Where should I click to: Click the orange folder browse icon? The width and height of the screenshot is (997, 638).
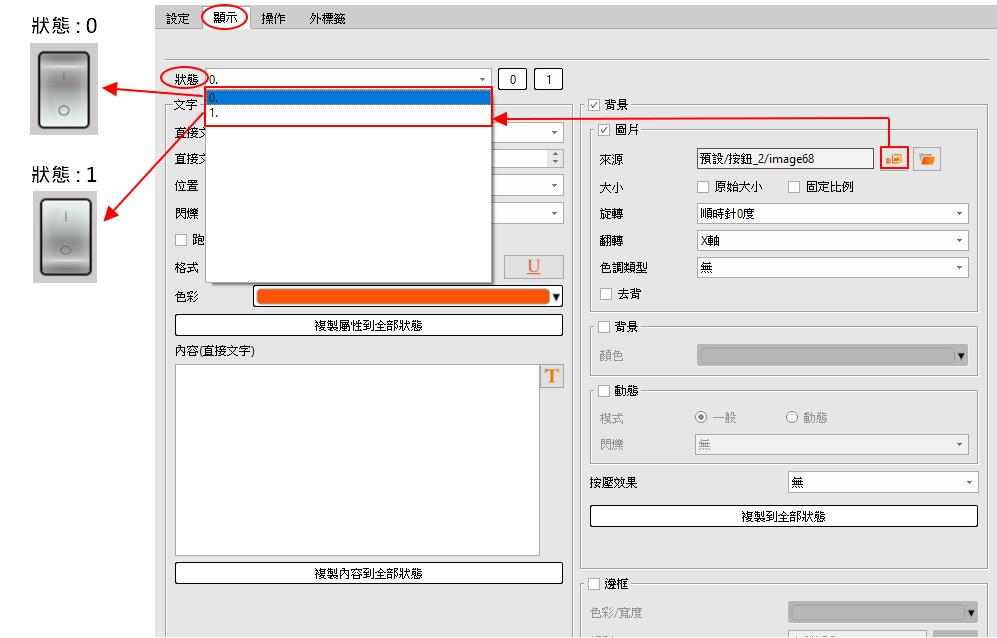(x=927, y=159)
